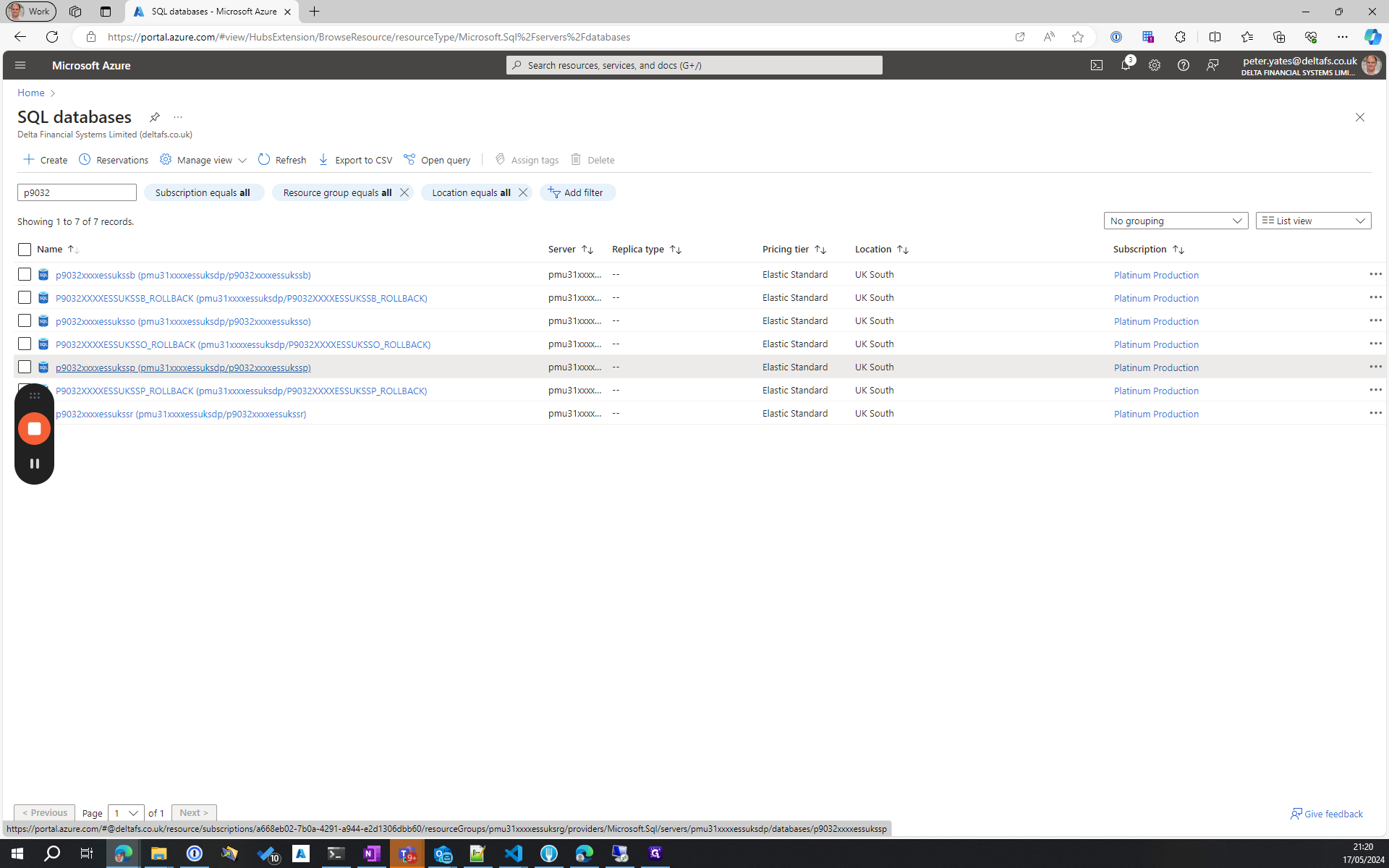Pause the screen recording
Image resolution: width=1389 pixels, height=868 pixels.
(34, 464)
